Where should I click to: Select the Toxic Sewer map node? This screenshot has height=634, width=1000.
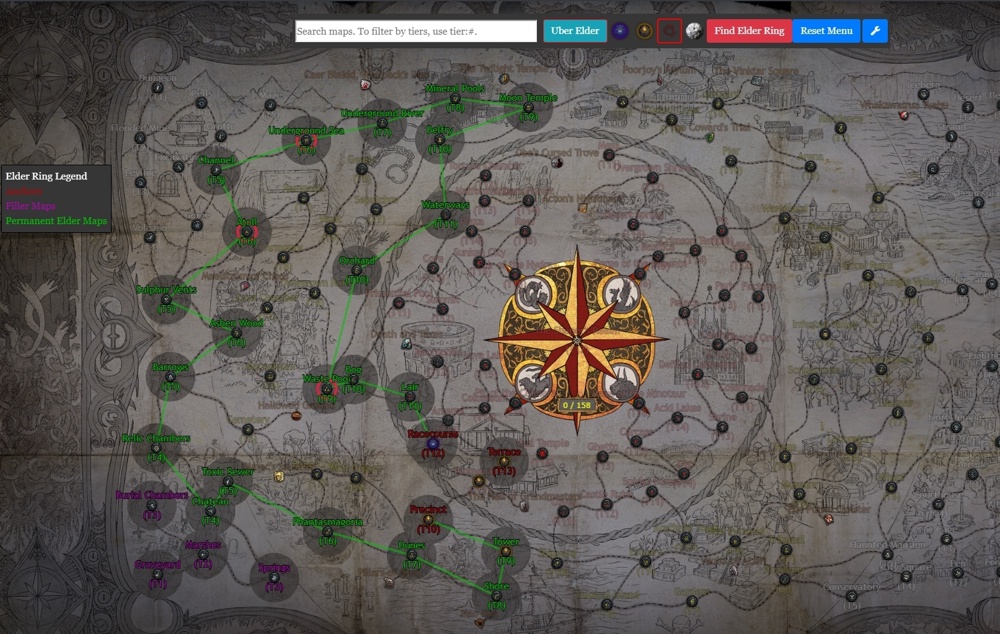tap(228, 482)
